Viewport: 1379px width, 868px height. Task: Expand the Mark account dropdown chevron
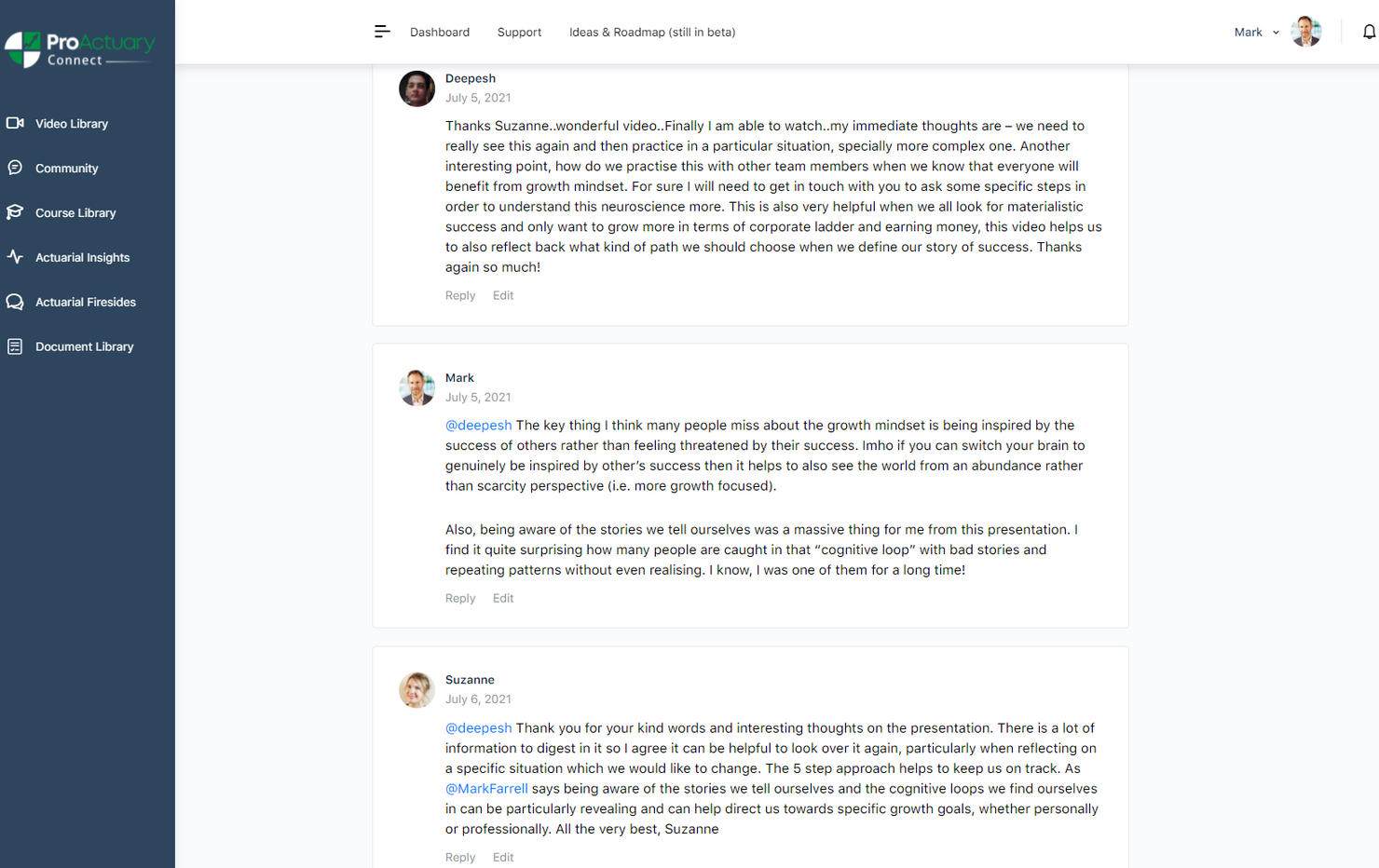pos(1275,32)
